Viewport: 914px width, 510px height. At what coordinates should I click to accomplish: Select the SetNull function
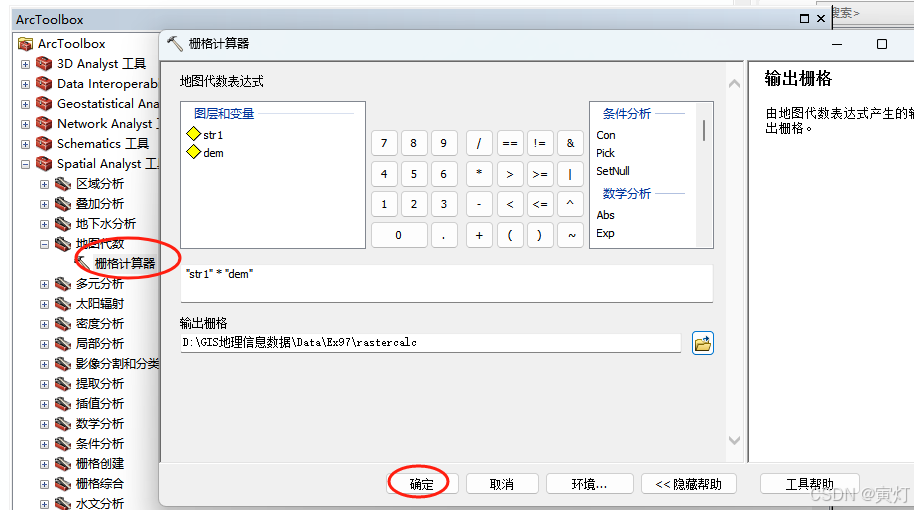click(613, 171)
